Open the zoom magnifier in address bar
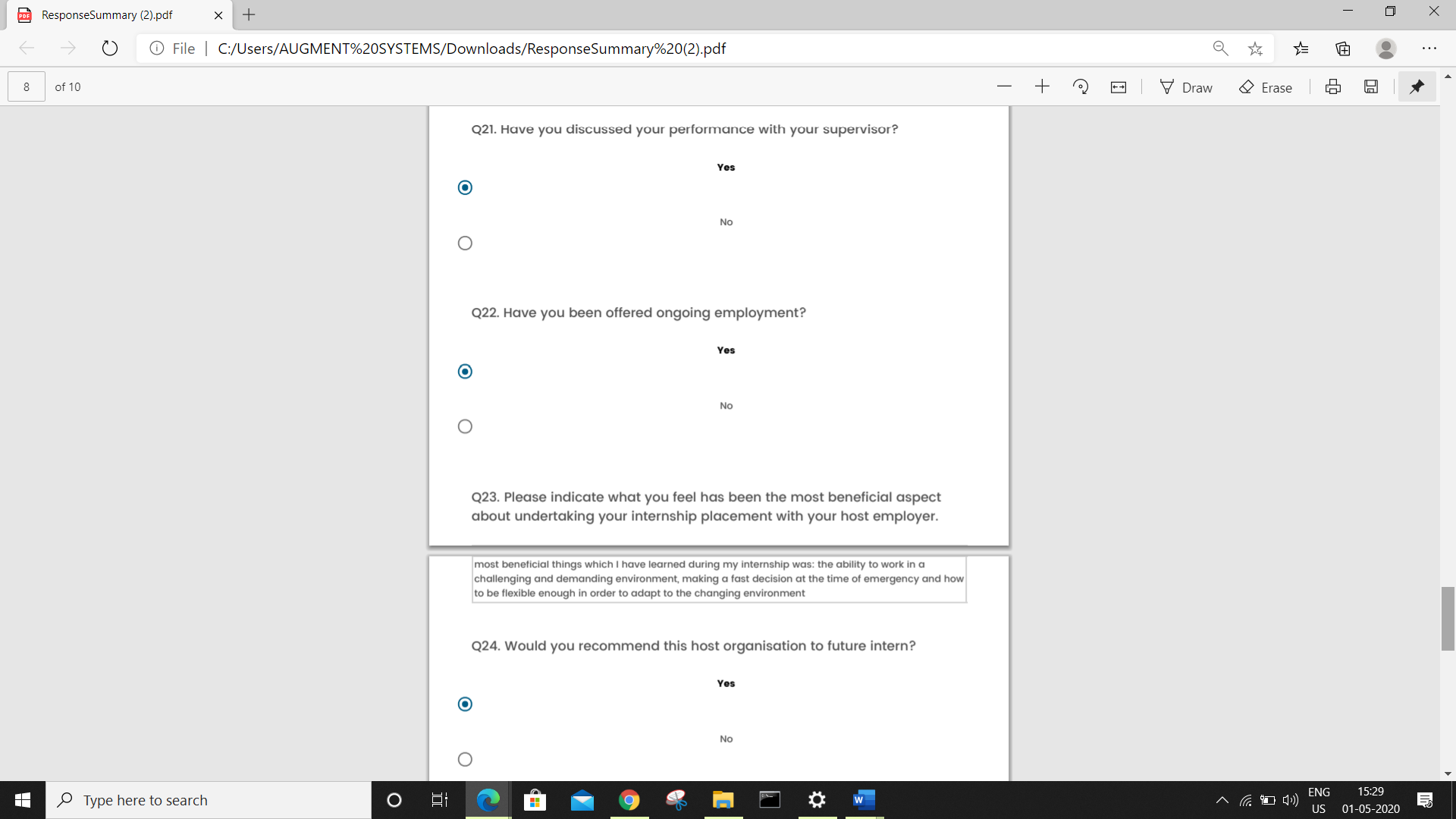The width and height of the screenshot is (1456, 819). click(x=1220, y=49)
